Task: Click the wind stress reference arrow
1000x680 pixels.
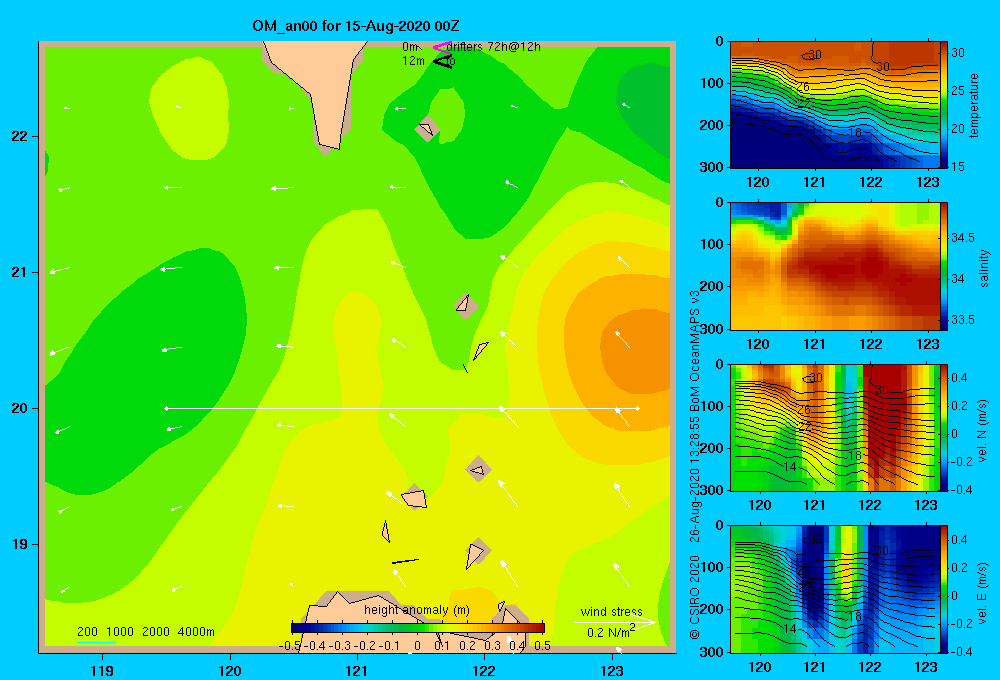Action: pyautogui.click(x=615, y=622)
